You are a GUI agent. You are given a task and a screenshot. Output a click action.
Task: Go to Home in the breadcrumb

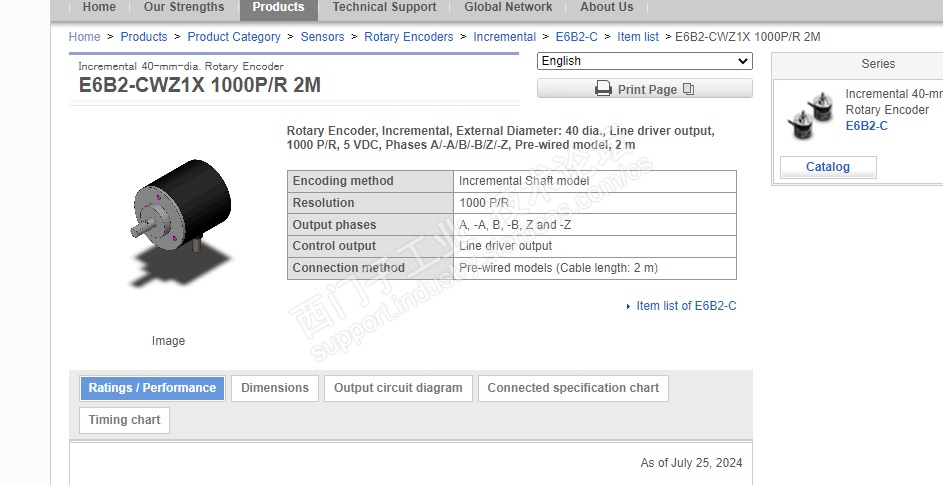tap(85, 37)
